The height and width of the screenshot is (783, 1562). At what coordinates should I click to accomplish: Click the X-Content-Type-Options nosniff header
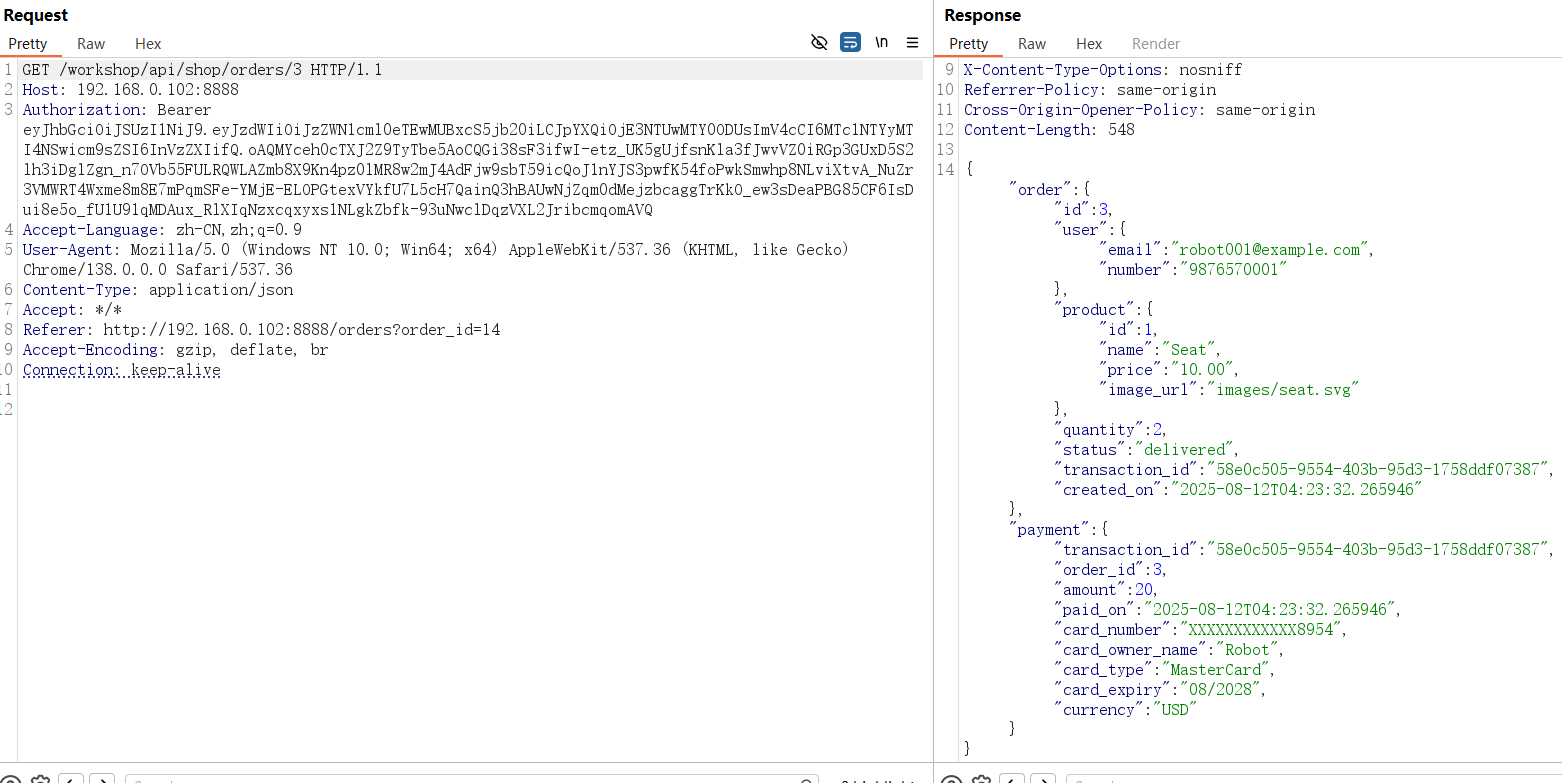[x=1103, y=70]
